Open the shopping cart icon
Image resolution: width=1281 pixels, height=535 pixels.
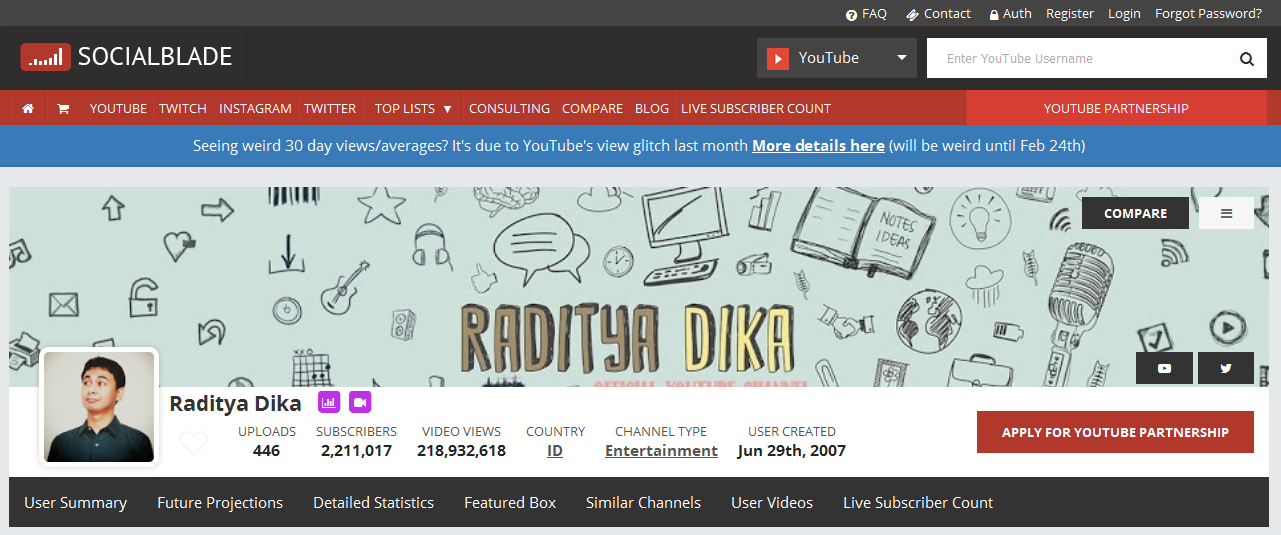pos(63,108)
